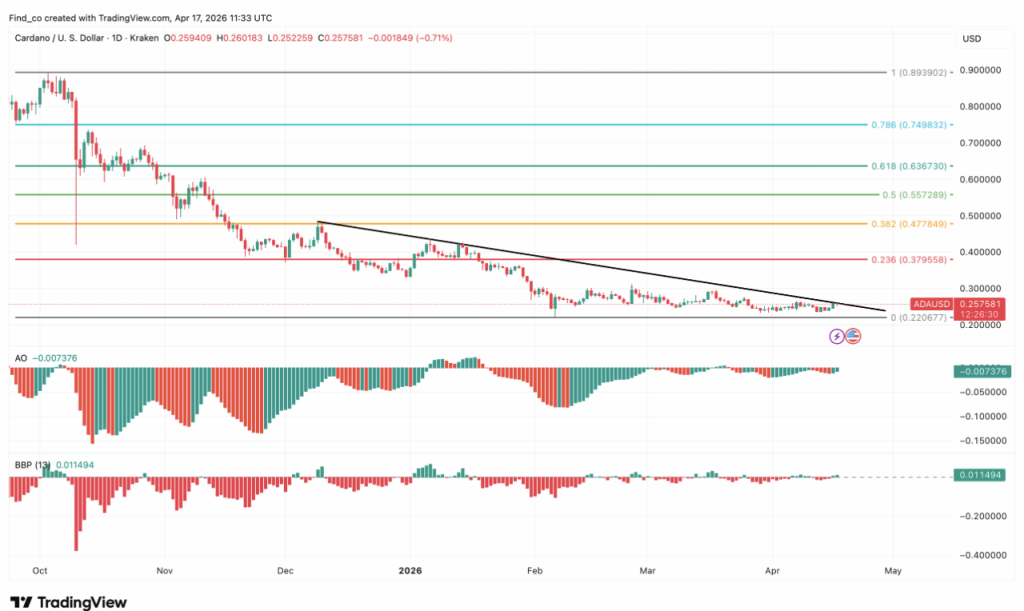1024x611 pixels.
Task: Click the Cardano / U.S. Dollar symbol name
Action: [55, 38]
